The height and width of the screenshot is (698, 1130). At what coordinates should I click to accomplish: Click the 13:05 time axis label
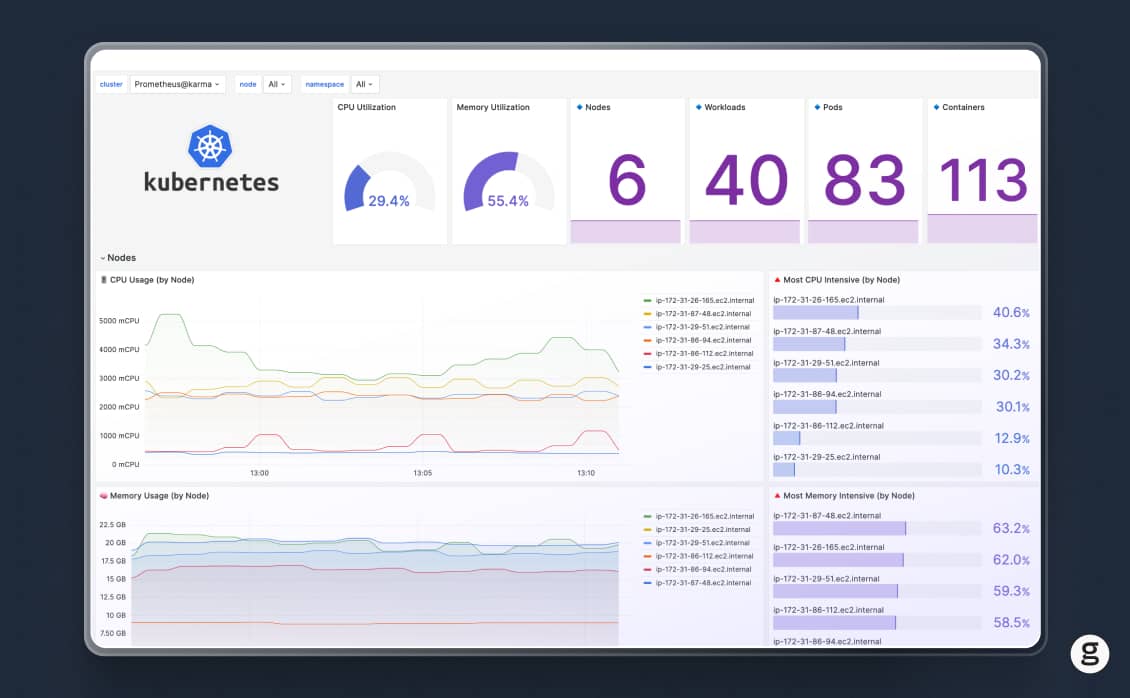(422, 473)
